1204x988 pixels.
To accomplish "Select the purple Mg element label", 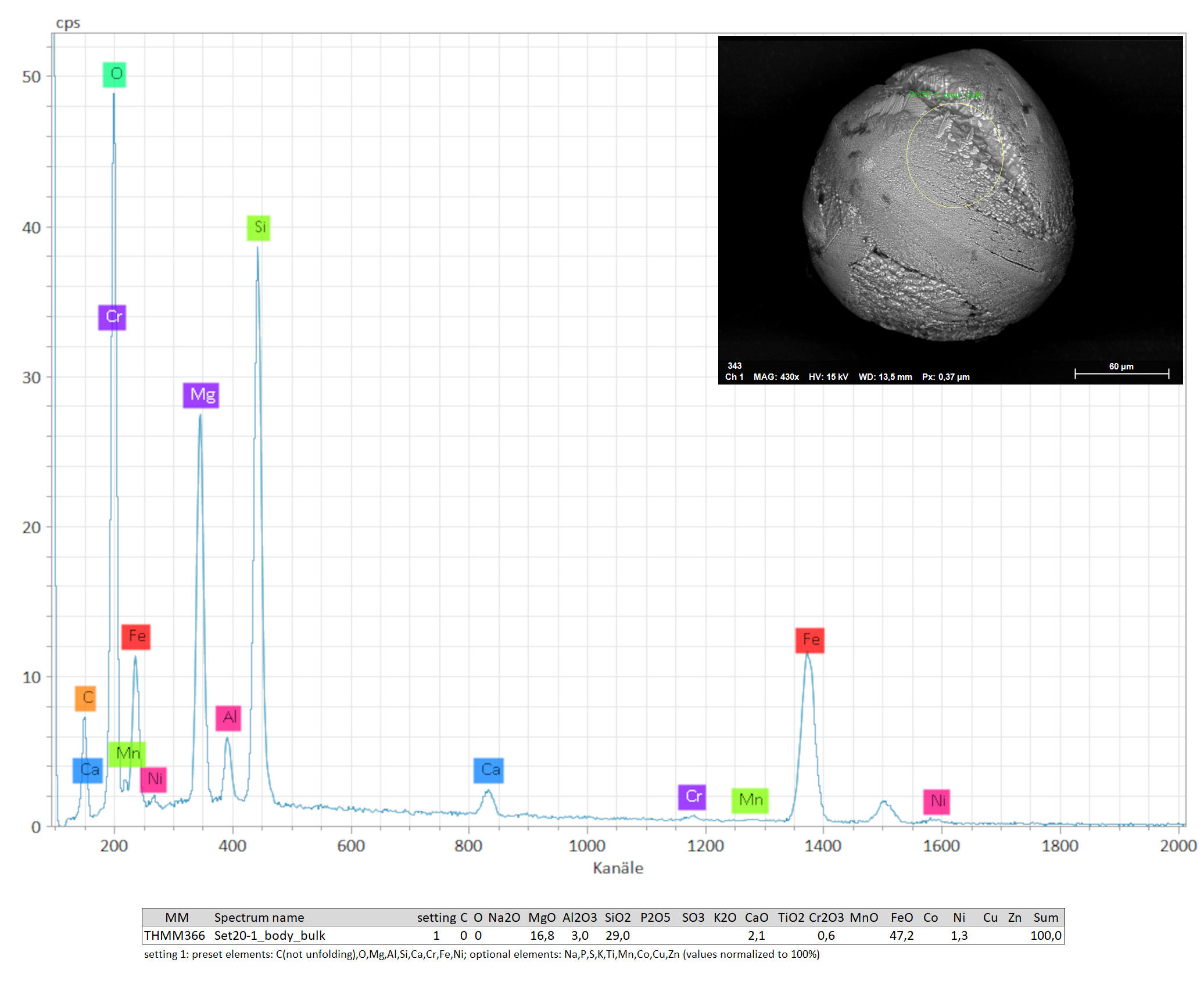I will click(201, 395).
